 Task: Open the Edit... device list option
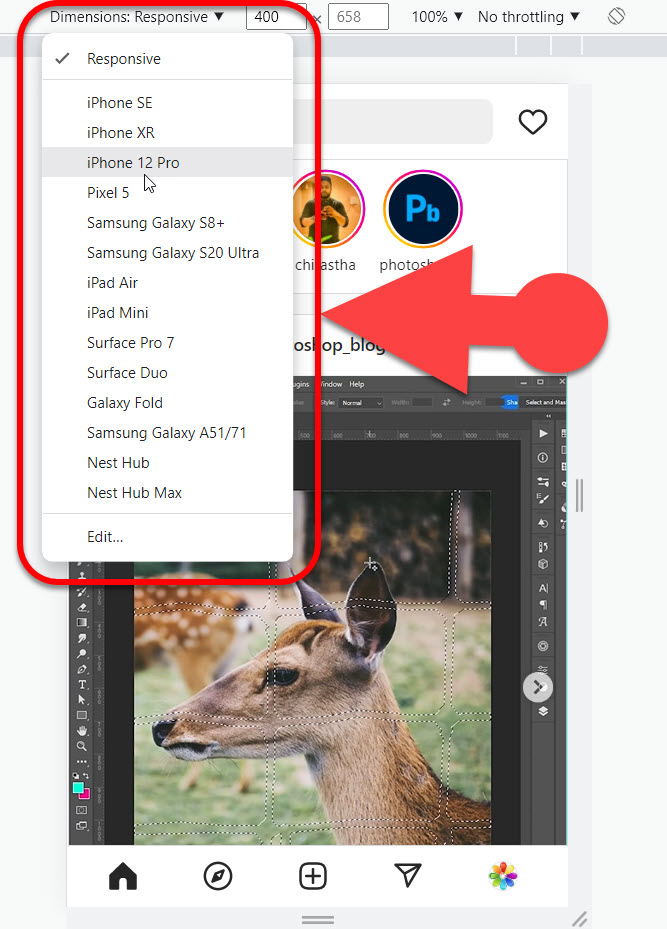coord(168,537)
